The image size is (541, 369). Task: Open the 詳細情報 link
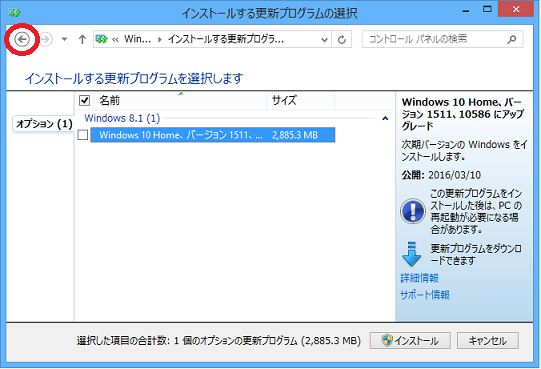pos(420,278)
